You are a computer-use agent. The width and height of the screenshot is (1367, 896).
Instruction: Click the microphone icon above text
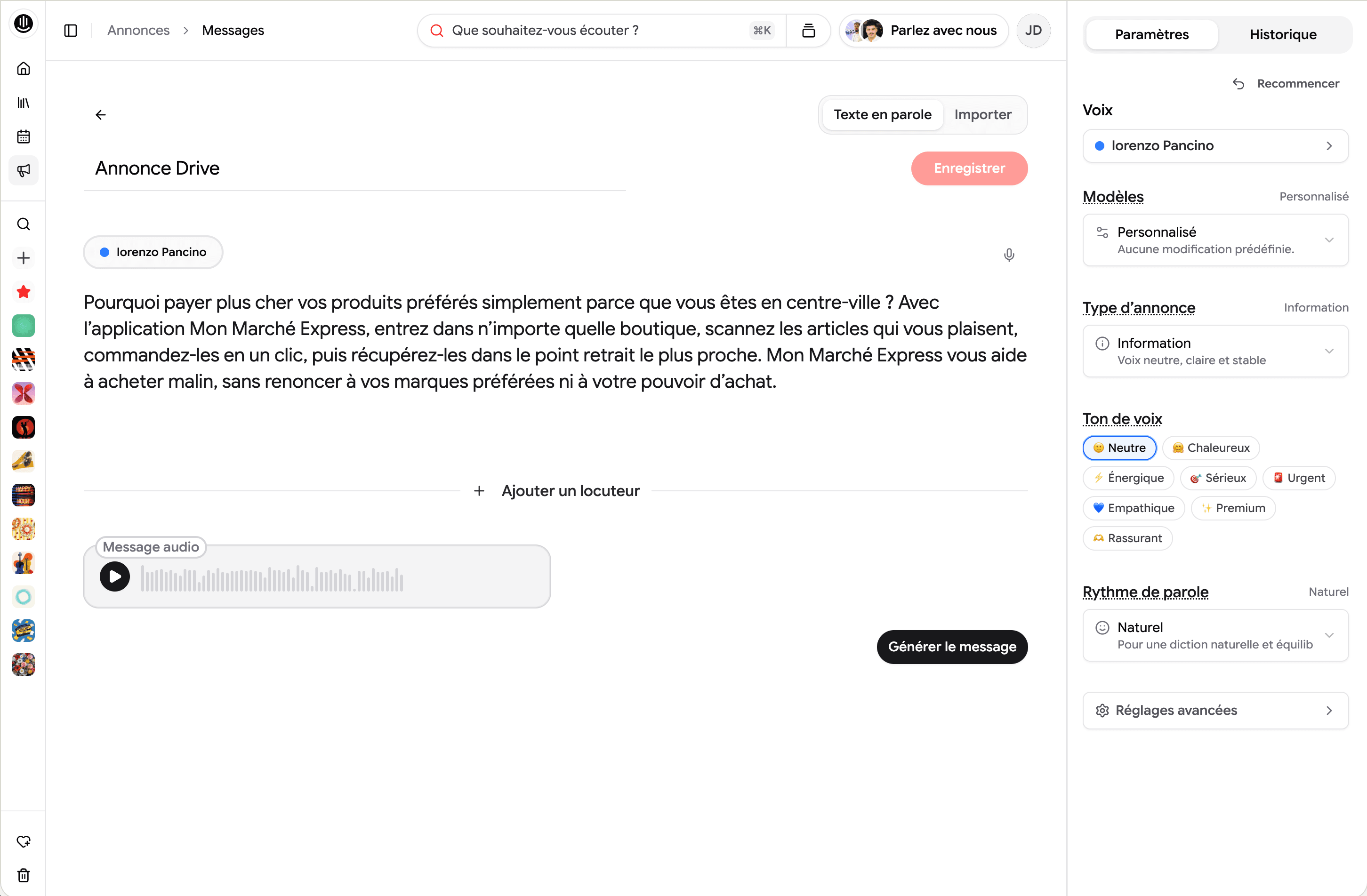tap(1009, 255)
